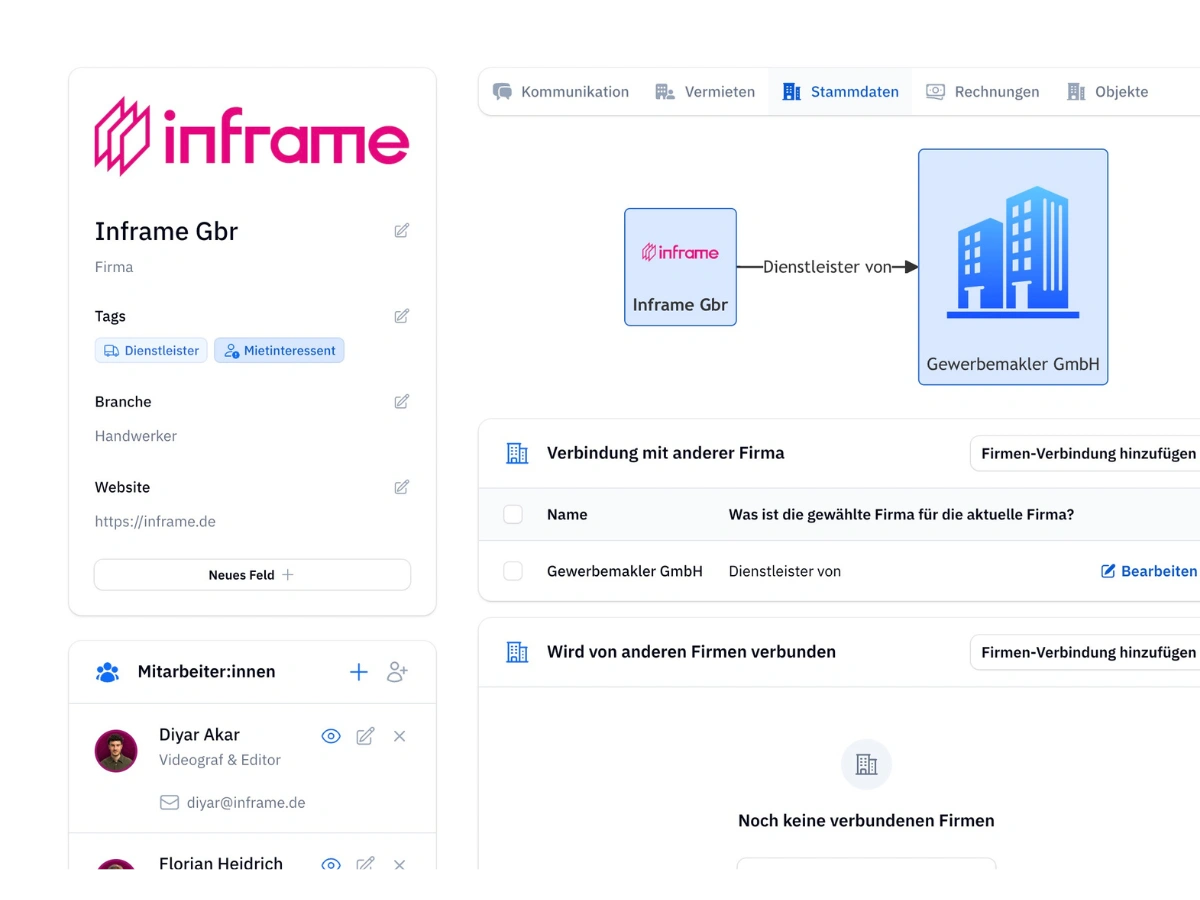
Task: View Diyar Akar's profile with eye icon
Action: [x=331, y=736]
